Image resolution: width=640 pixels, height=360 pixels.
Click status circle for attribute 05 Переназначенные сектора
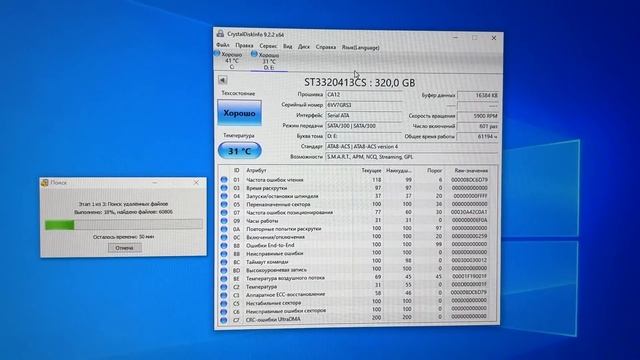coord(224,204)
